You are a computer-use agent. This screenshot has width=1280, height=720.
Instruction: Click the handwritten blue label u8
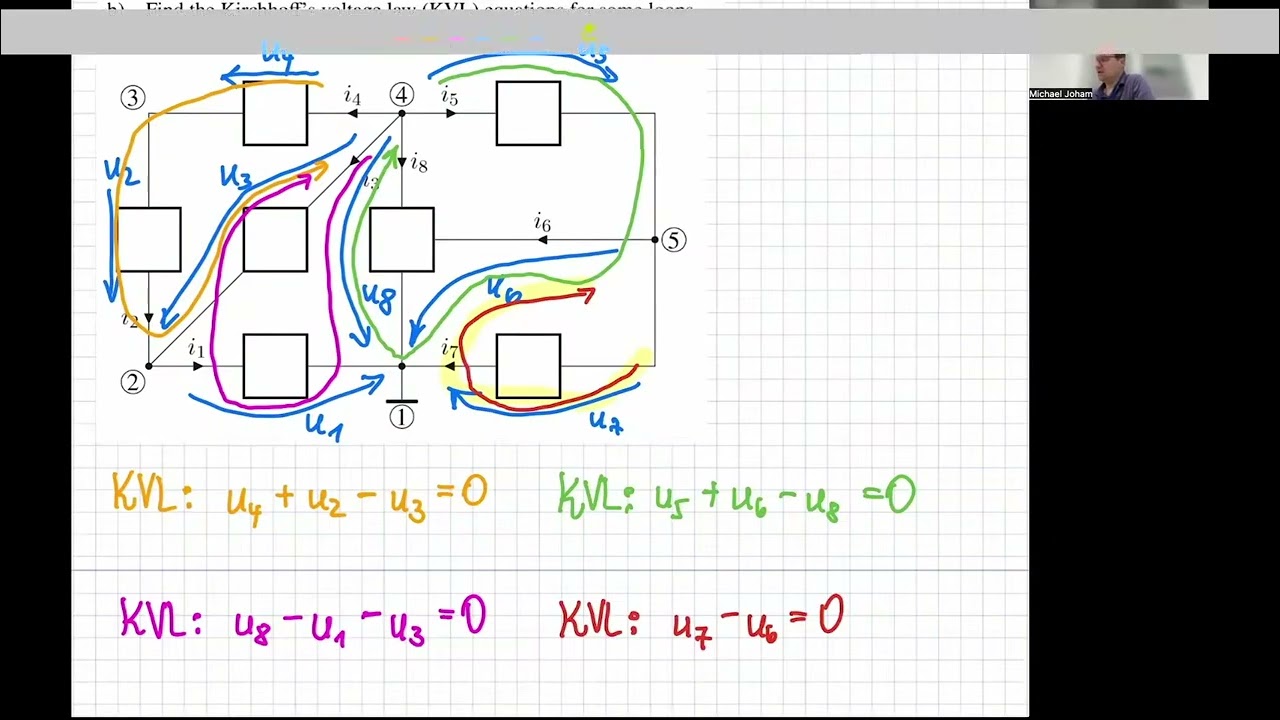click(378, 296)
